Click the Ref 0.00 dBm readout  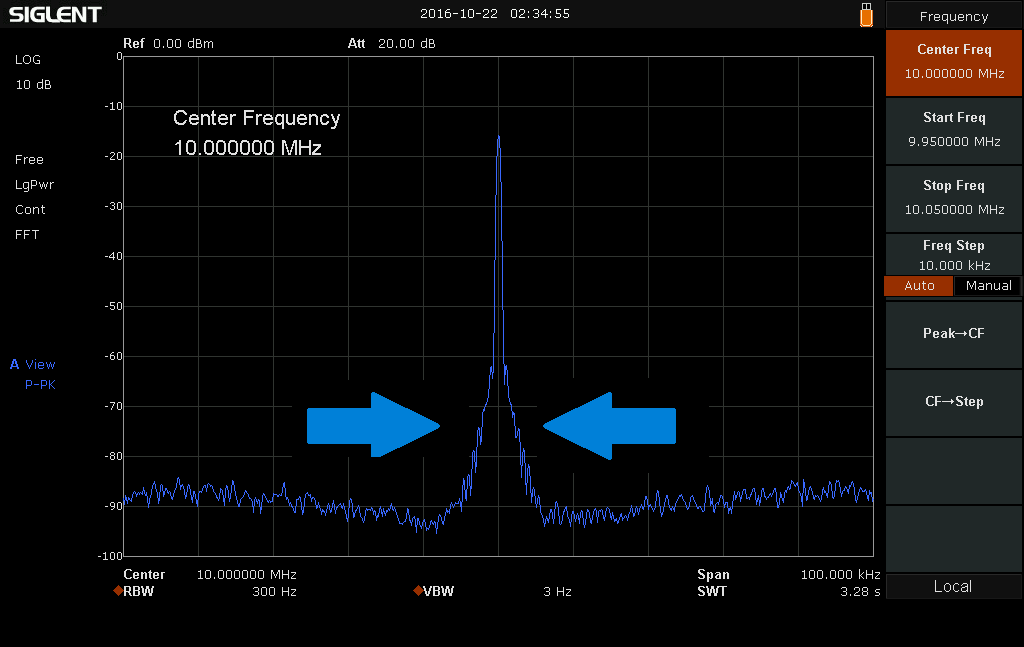click(168, 44)
